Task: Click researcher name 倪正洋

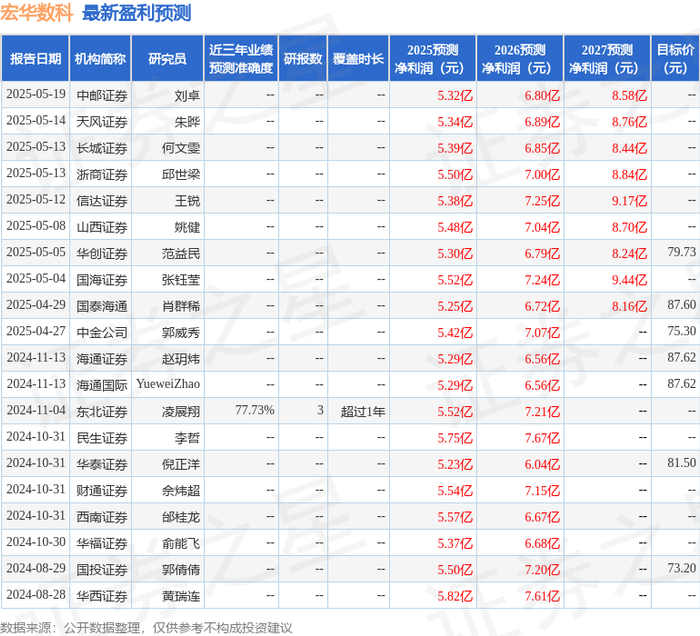Action: click(x=181, y=464)
